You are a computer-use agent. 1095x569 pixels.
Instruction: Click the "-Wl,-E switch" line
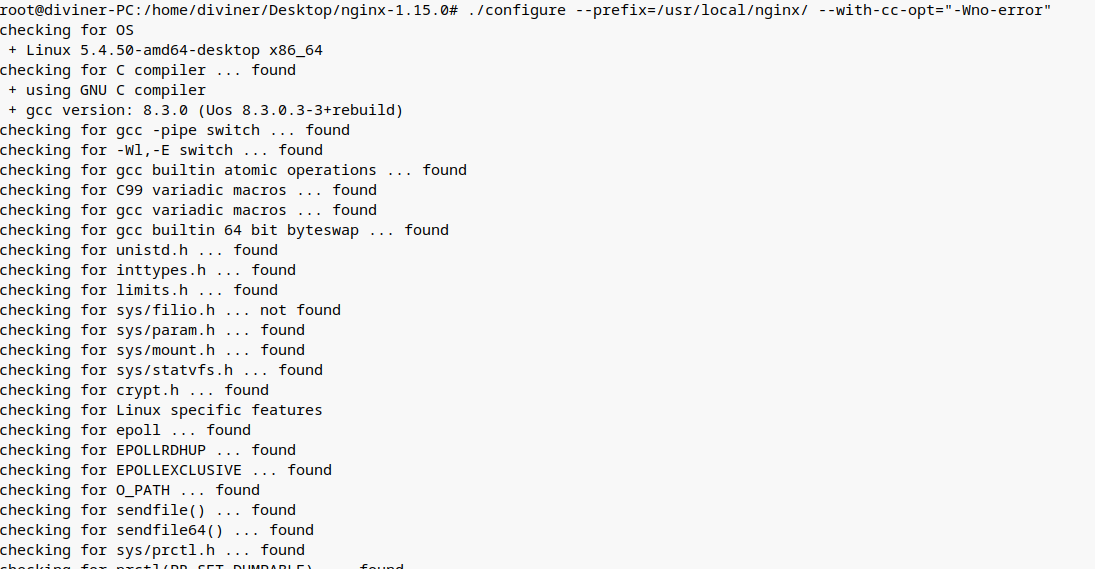pos(161,150)
